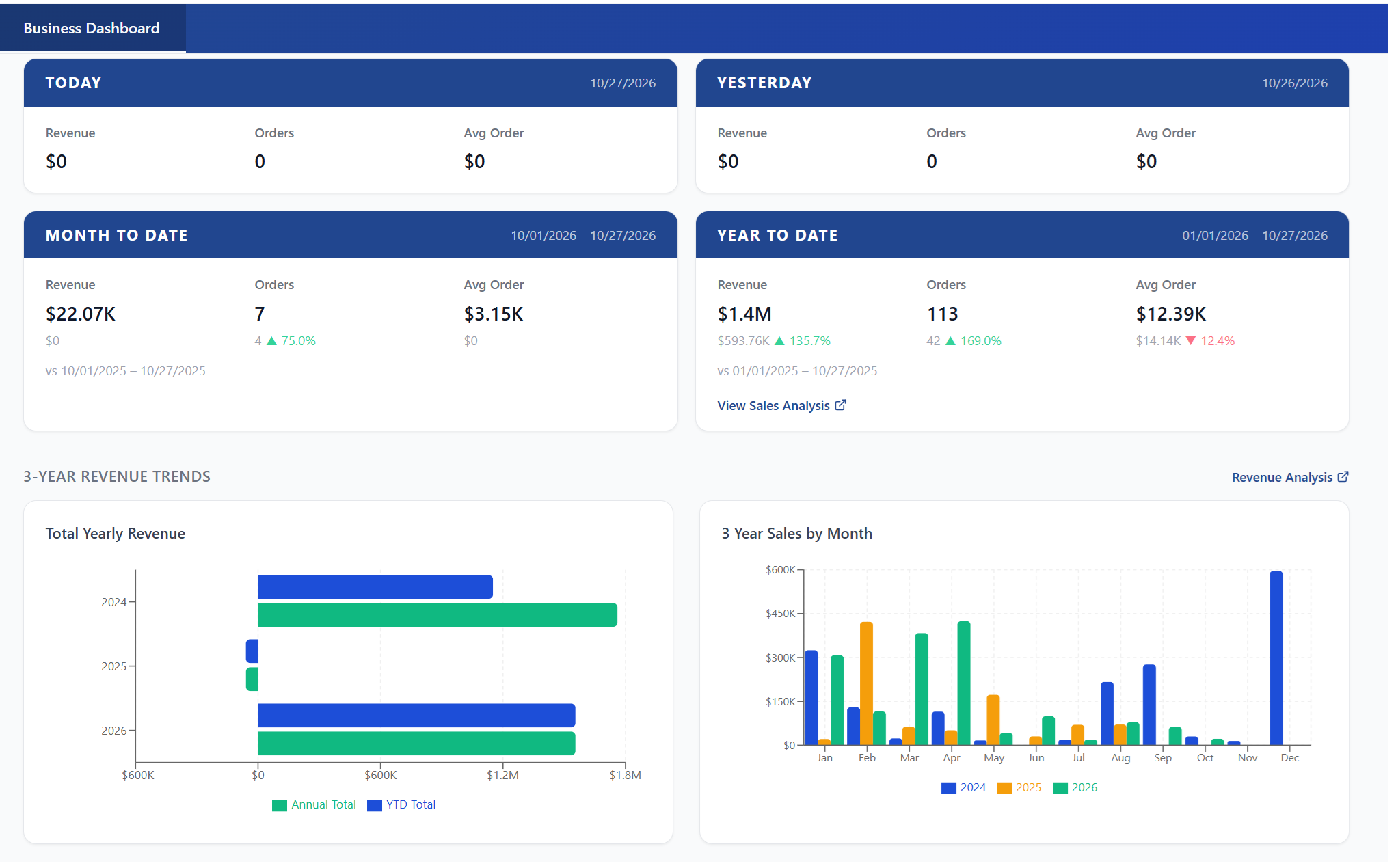Click the 10/01/2026 – 10/27/2026 date range
The height and width of the screenshot is (868, 1396).
pos(583,236)
